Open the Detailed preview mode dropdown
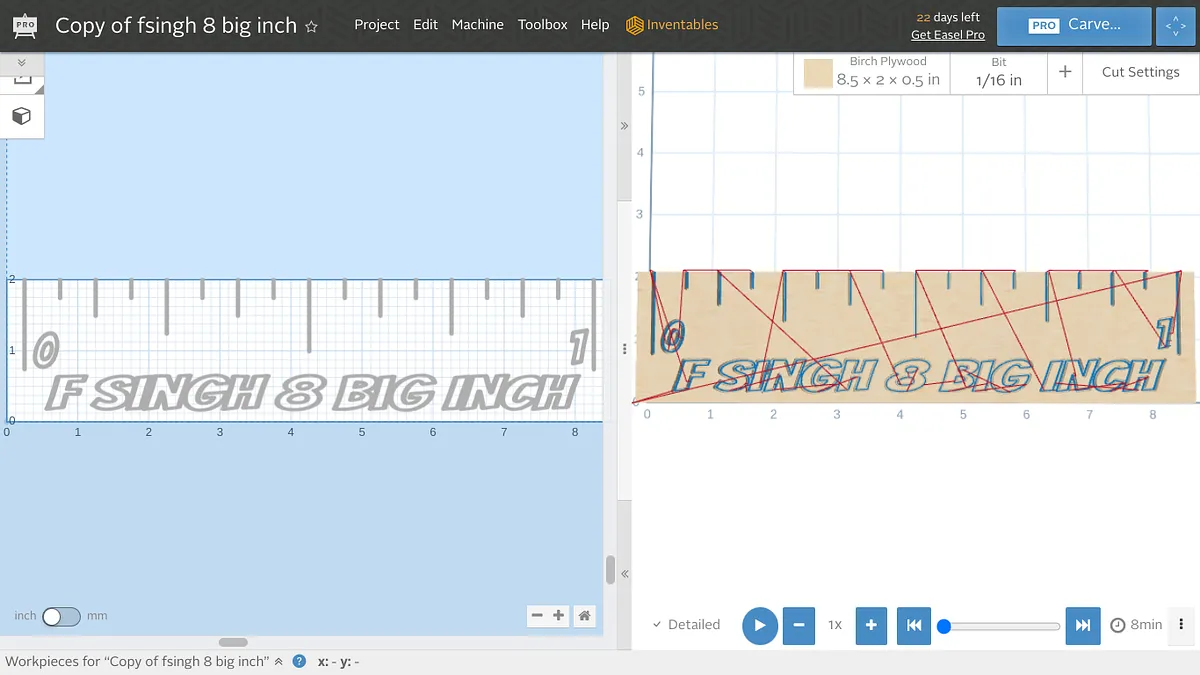 tap(686, 625)
